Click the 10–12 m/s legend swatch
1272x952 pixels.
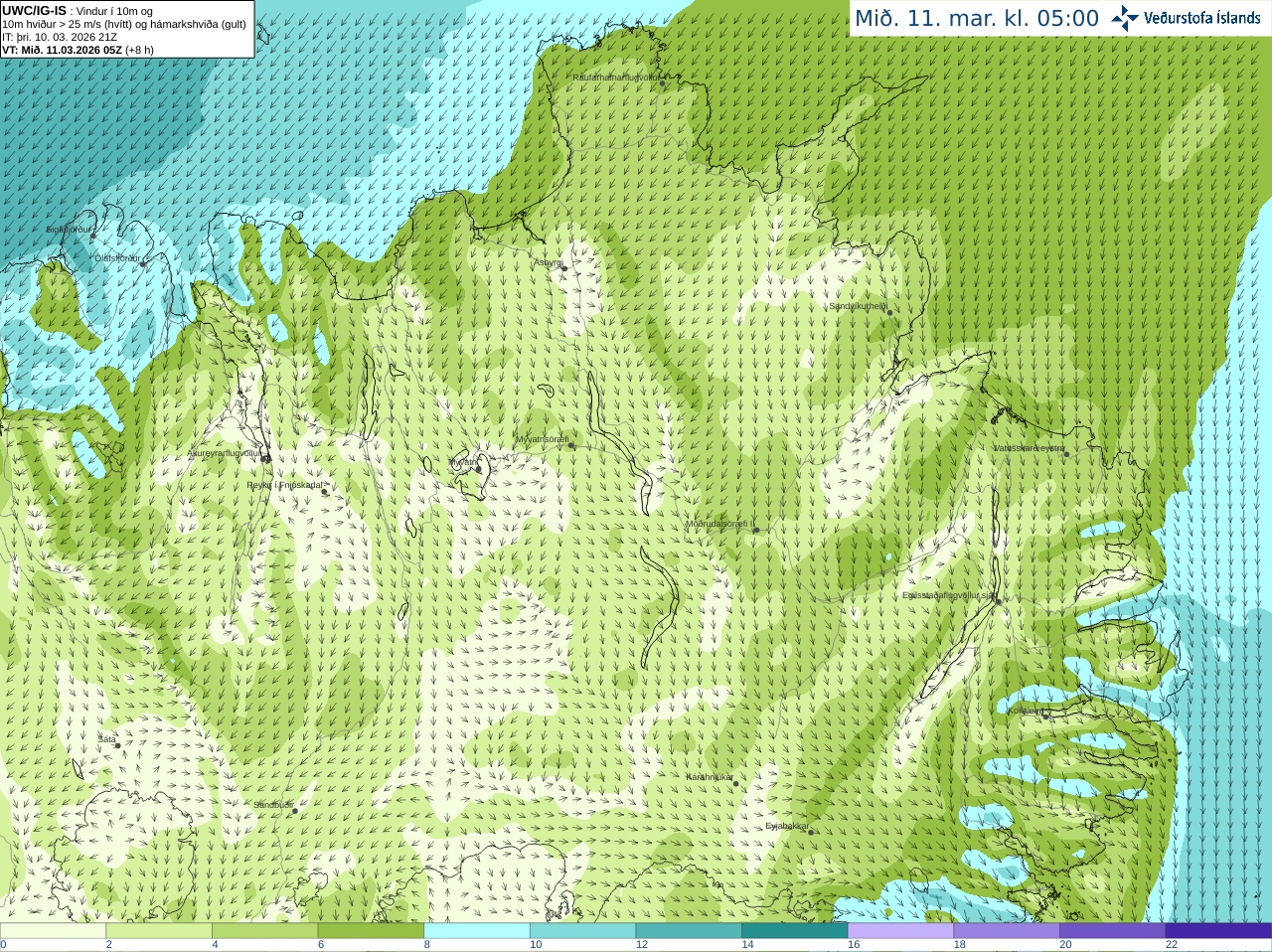coord(583,931)
